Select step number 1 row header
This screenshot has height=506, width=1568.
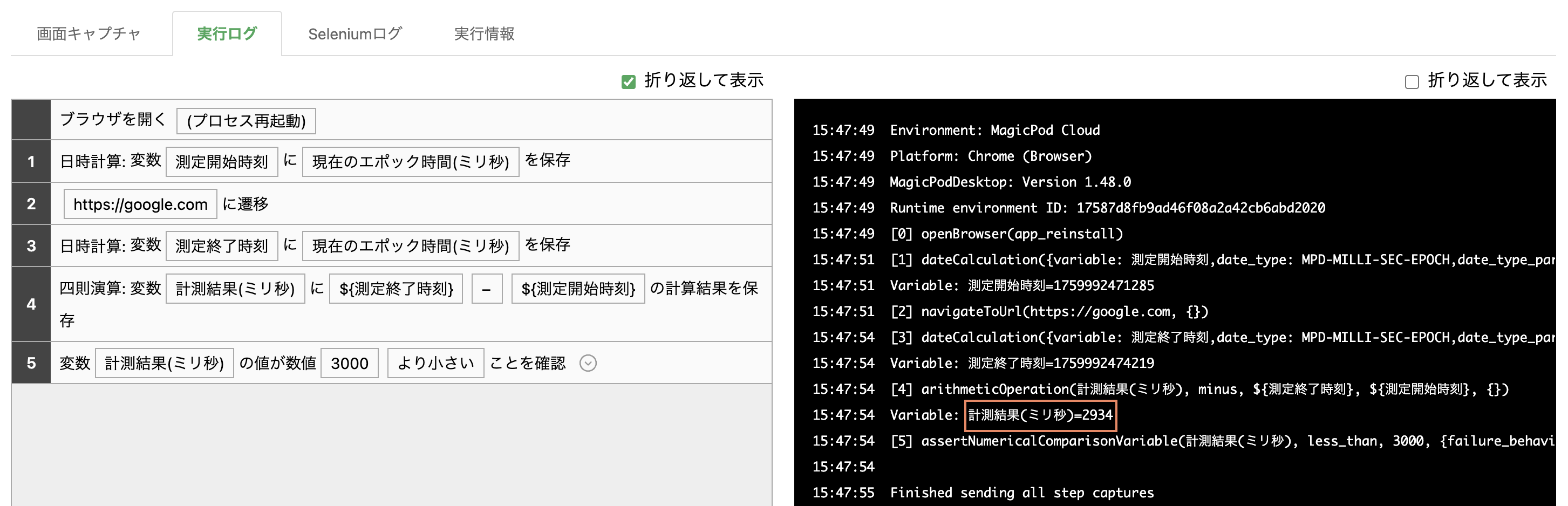point(31,161)
